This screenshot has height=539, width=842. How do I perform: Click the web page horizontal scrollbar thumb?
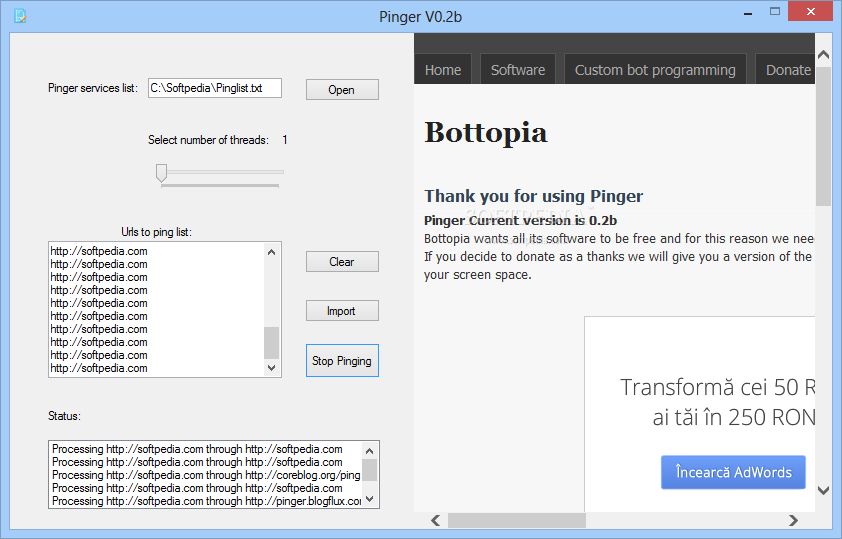click(517, 520)
